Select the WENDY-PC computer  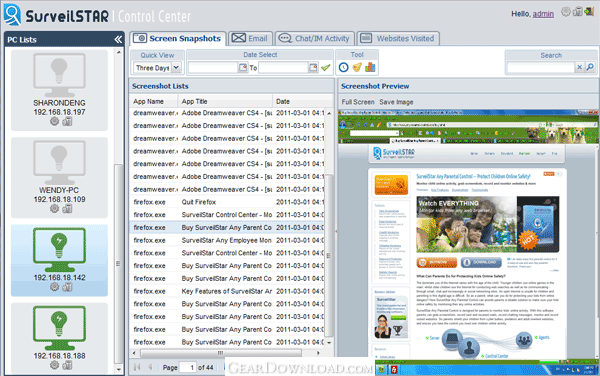(59, 177)
